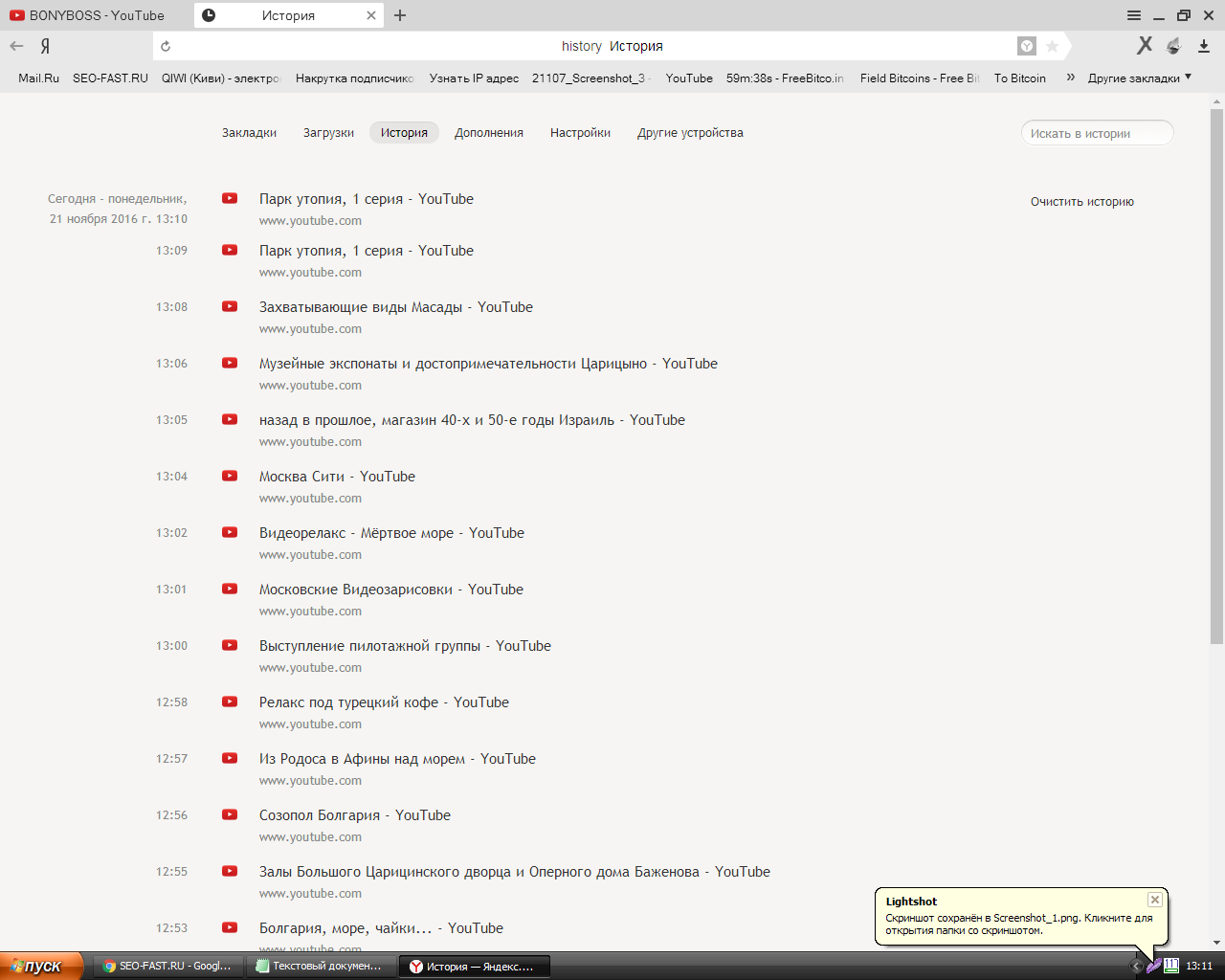Open the 'Другие закладки' dropdown
This screenshot has width=1225, height=980.
tap(1139, 78)
